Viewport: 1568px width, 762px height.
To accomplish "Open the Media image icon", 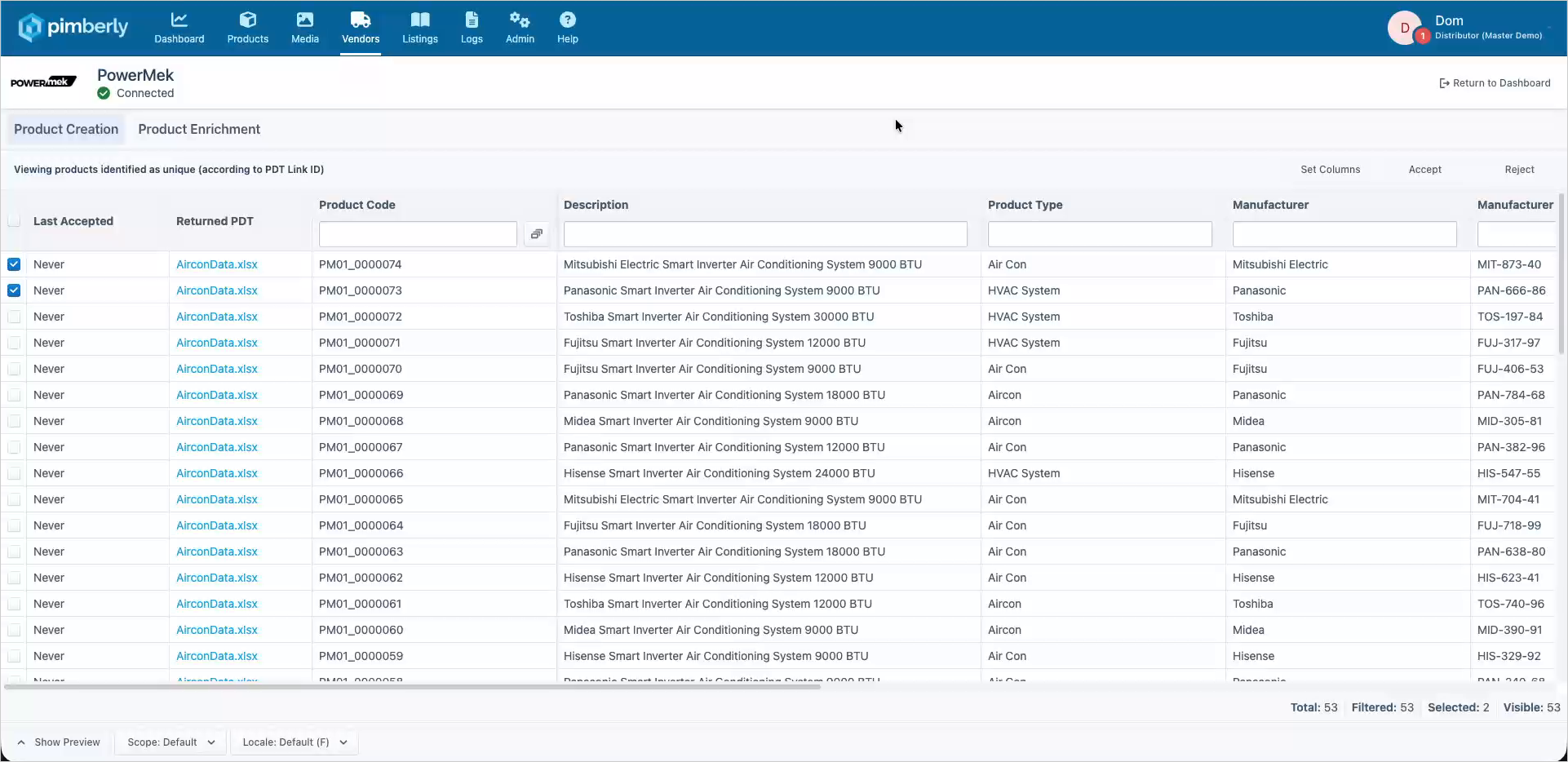I will click(x=304, y=20).
